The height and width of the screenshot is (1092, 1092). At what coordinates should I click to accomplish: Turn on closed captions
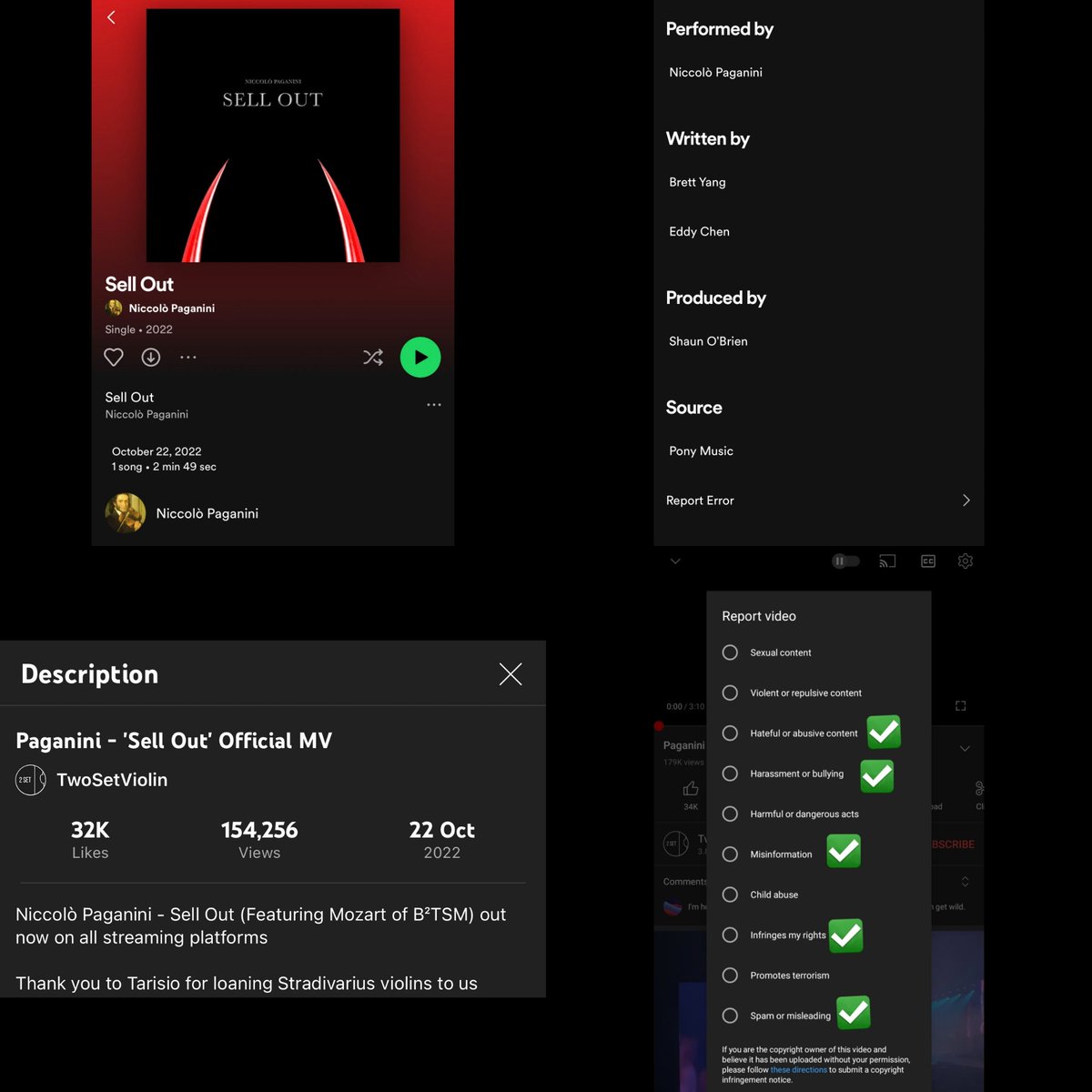(x=928, y=561)
